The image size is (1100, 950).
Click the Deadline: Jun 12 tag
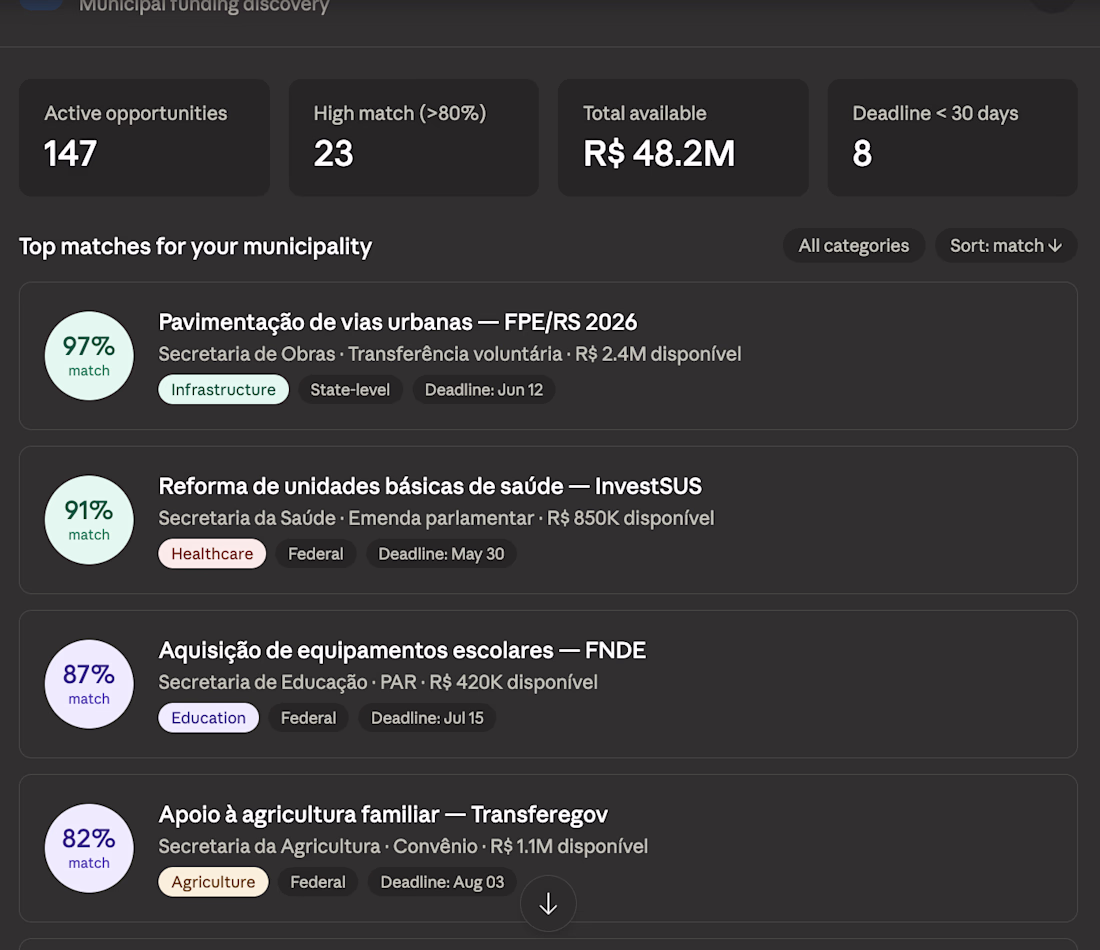pos(483,389)
